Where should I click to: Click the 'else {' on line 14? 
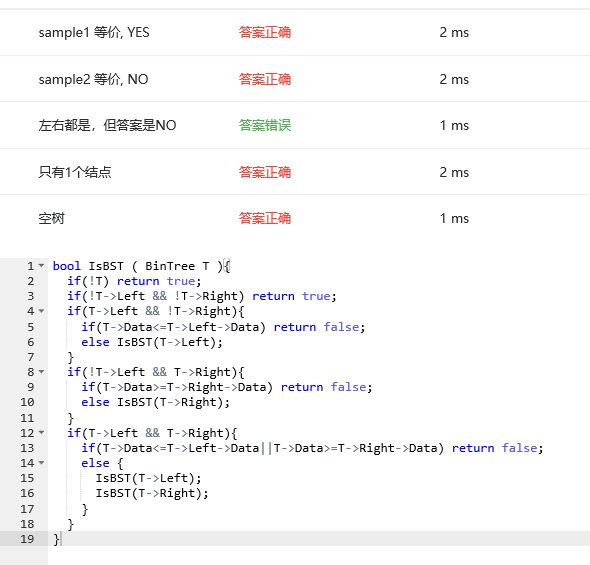[x=102, y=463]
